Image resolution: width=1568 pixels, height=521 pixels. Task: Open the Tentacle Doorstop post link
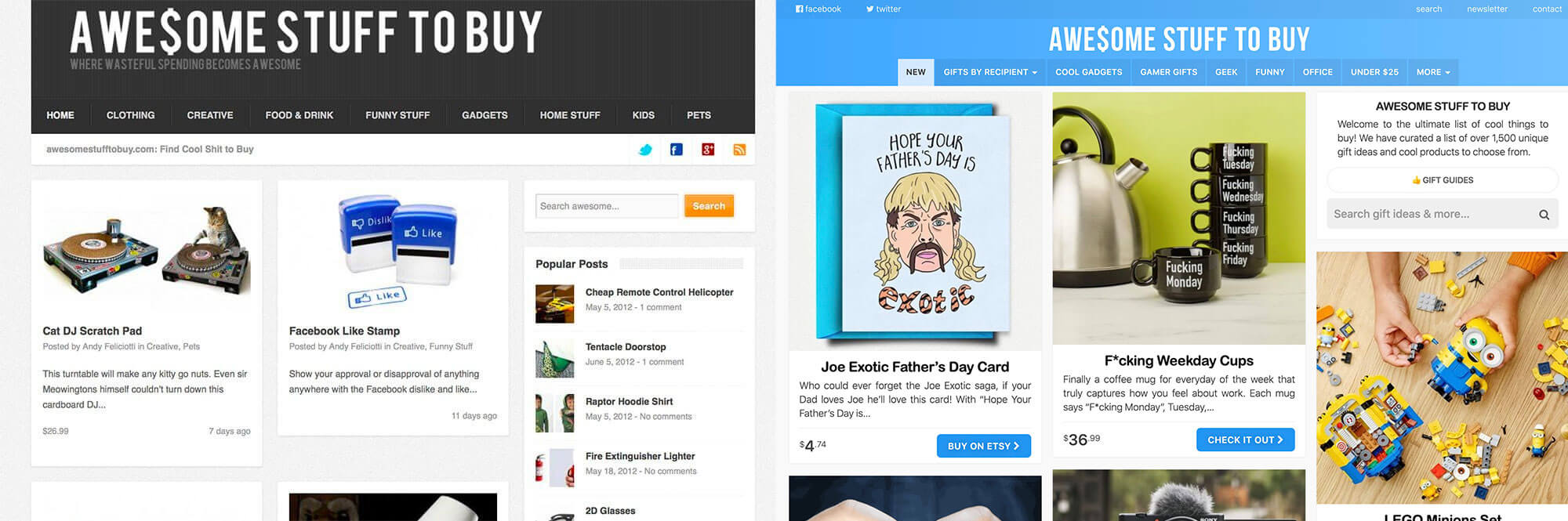[626, 347]
